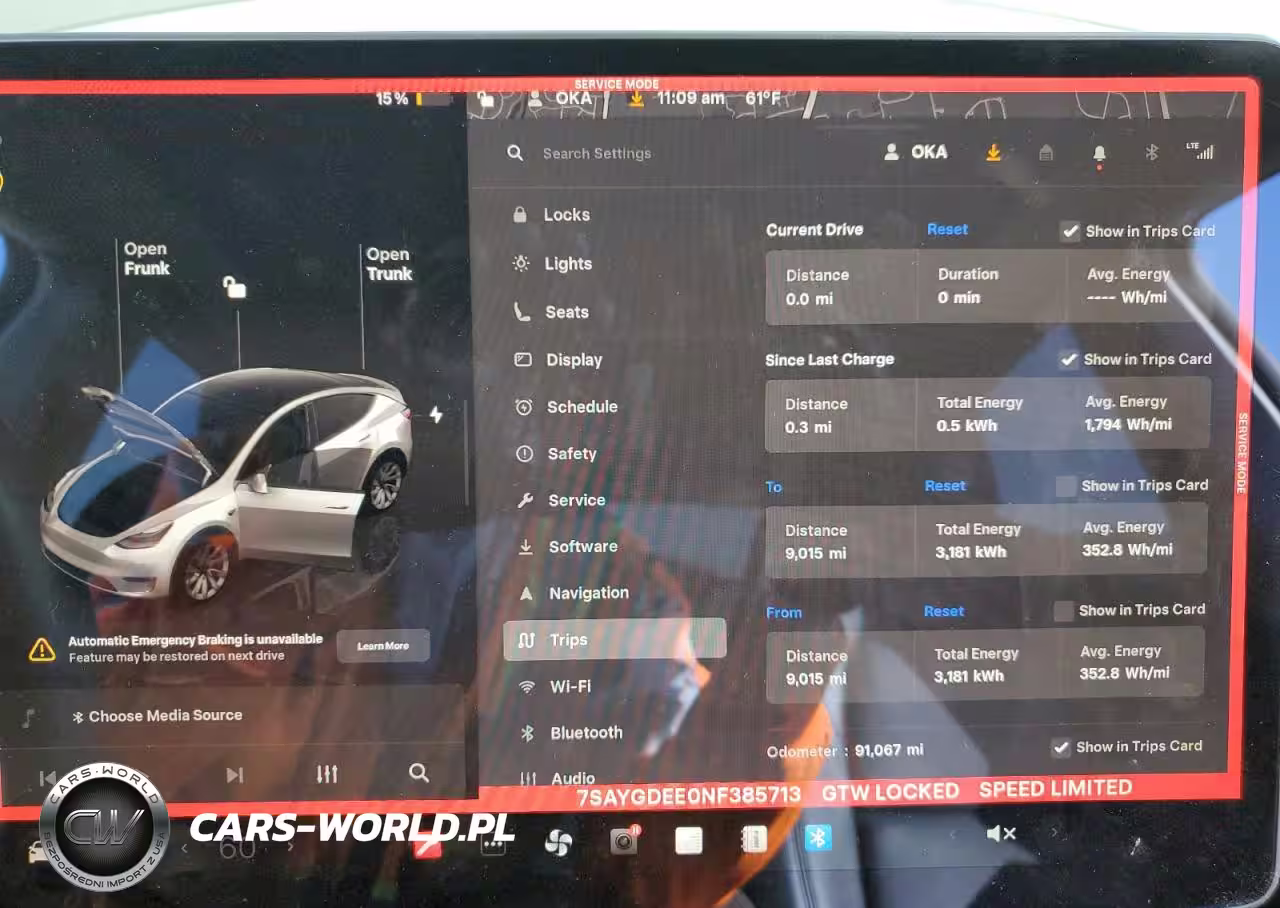Image resolution: width=1280 pixels, height=908 pixels.
Task: Enable Show in Trips Card for 'To' trip
Action: (1066, 486)
